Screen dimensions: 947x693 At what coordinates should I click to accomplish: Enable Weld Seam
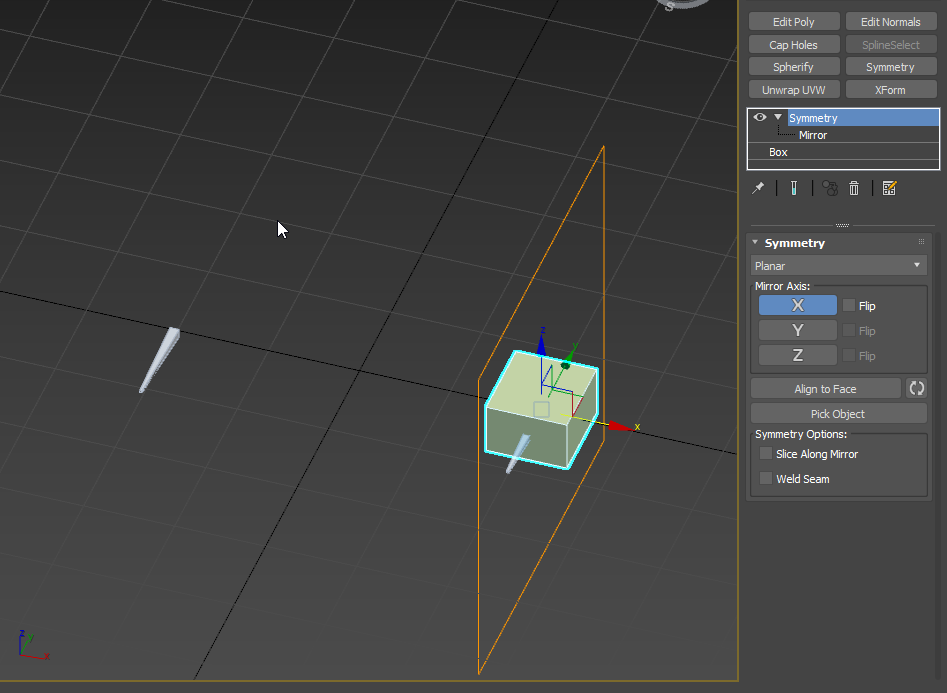[x=766, y=478]
